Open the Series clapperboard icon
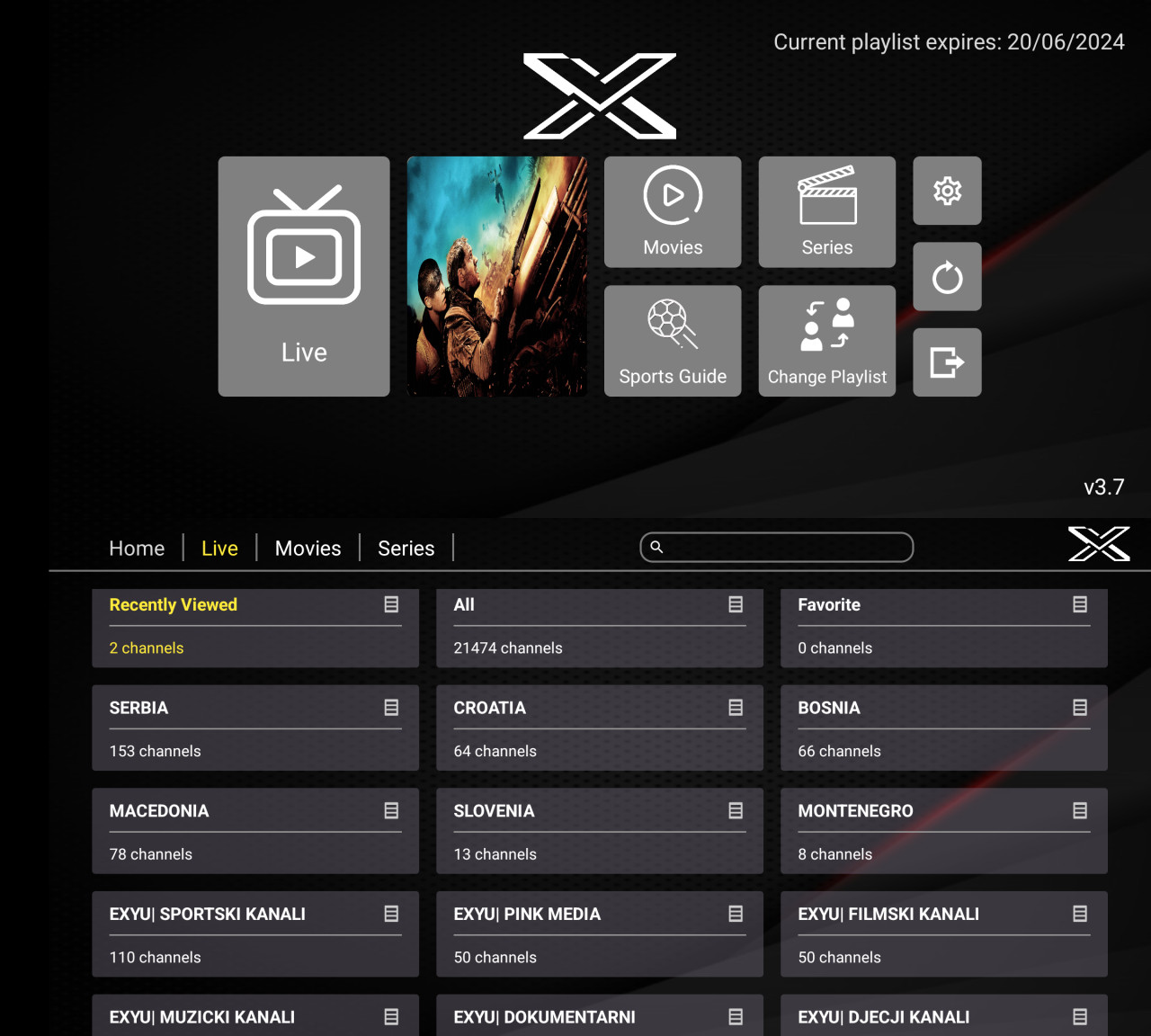 pyautogui.click(x=825, y=211)
